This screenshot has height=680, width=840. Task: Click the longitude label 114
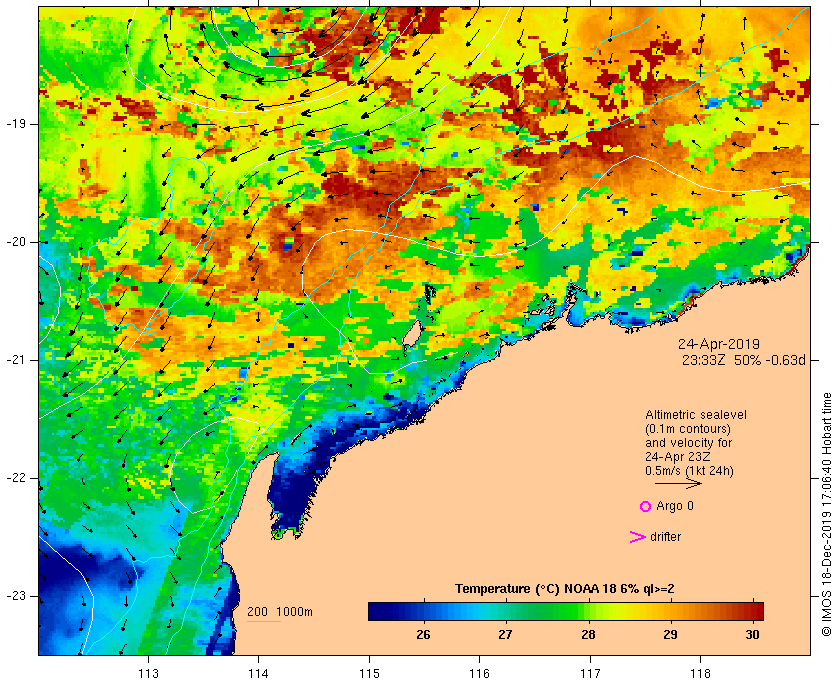coord(258,674)
